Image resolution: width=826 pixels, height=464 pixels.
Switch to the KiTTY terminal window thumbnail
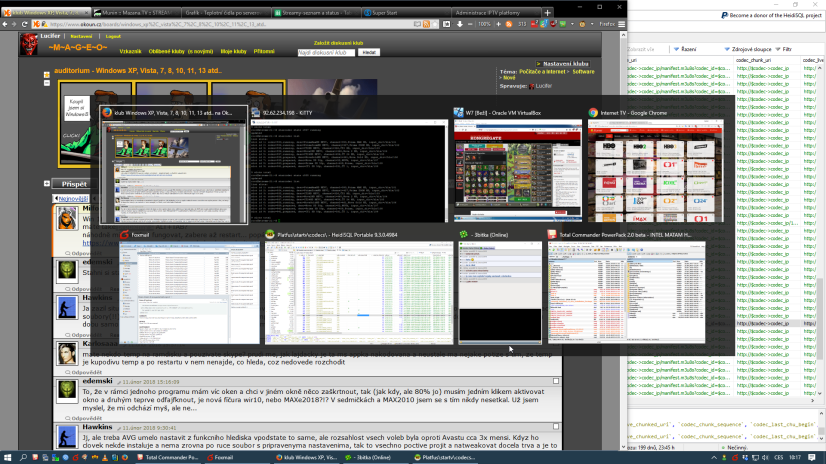pyautogui.click(x=348, y=171)
